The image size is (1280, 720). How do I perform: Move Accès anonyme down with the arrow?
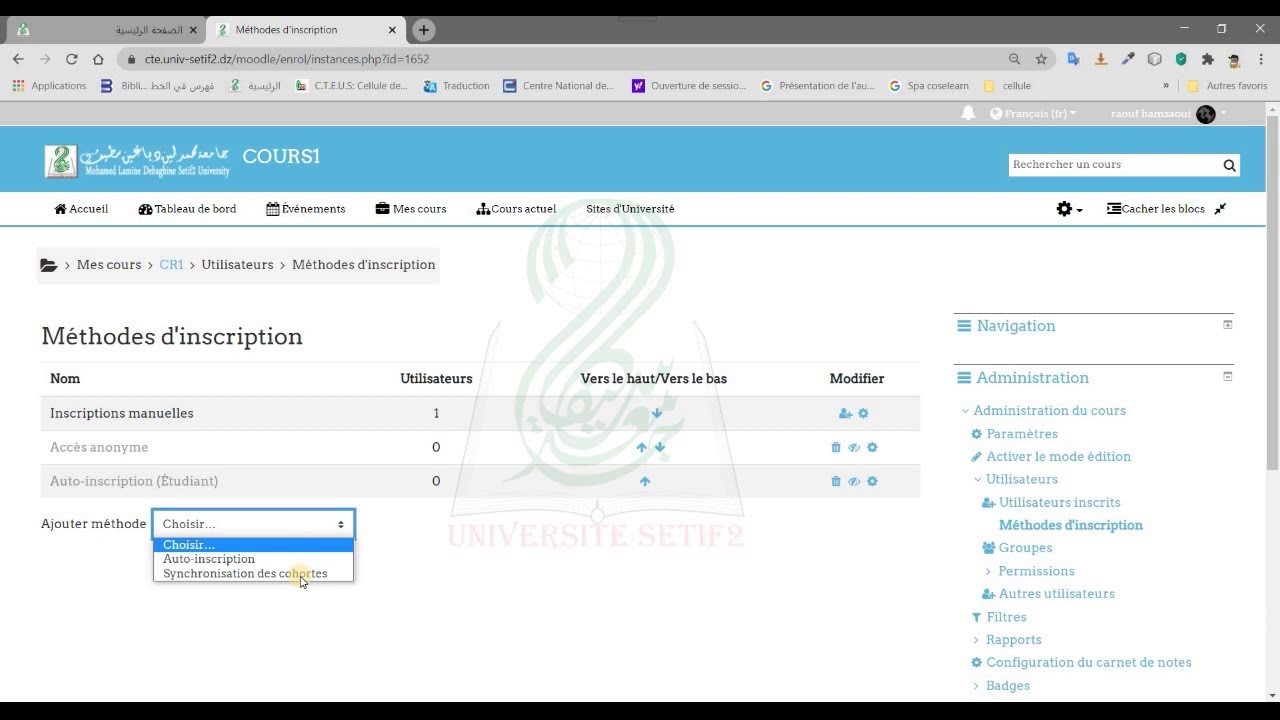[659, 447]
